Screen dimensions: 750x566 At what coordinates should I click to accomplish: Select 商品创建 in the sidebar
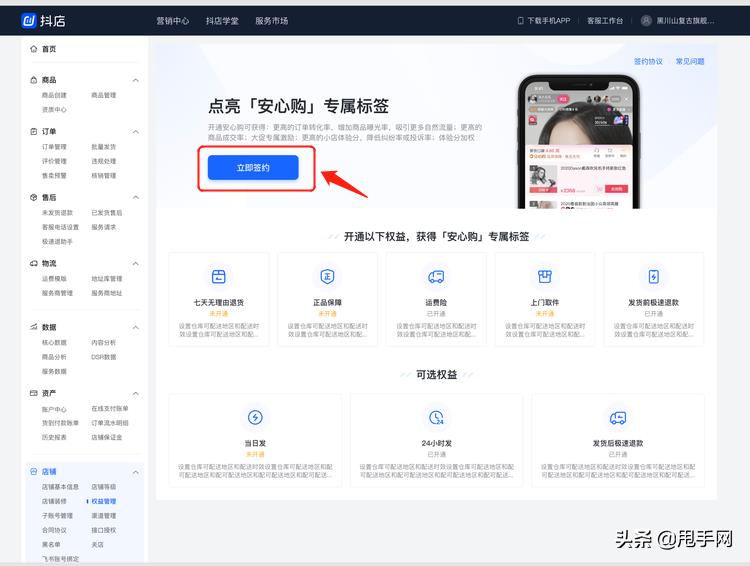[54, 95]
